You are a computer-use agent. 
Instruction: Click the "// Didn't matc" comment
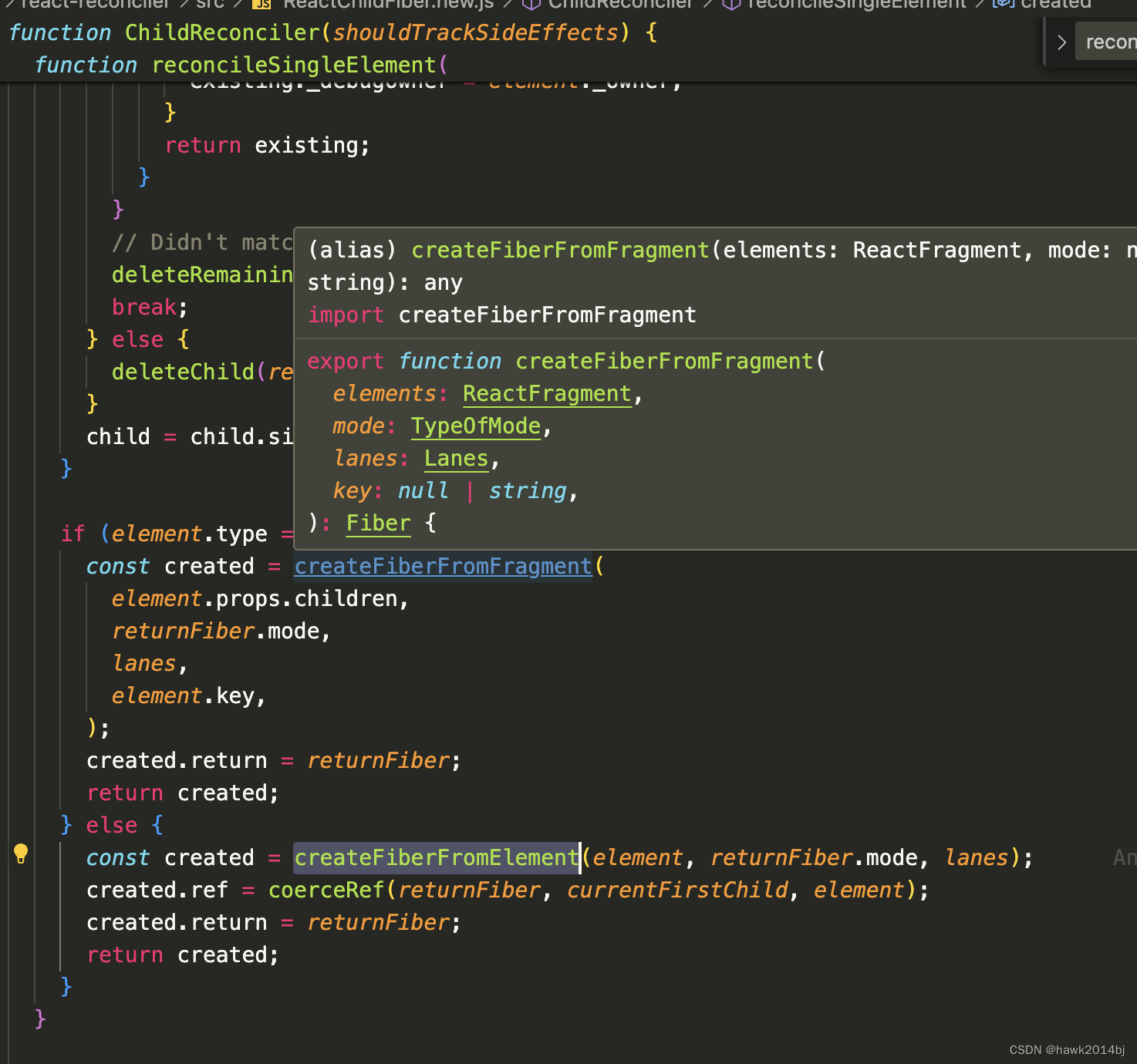[x=202, y=243]
